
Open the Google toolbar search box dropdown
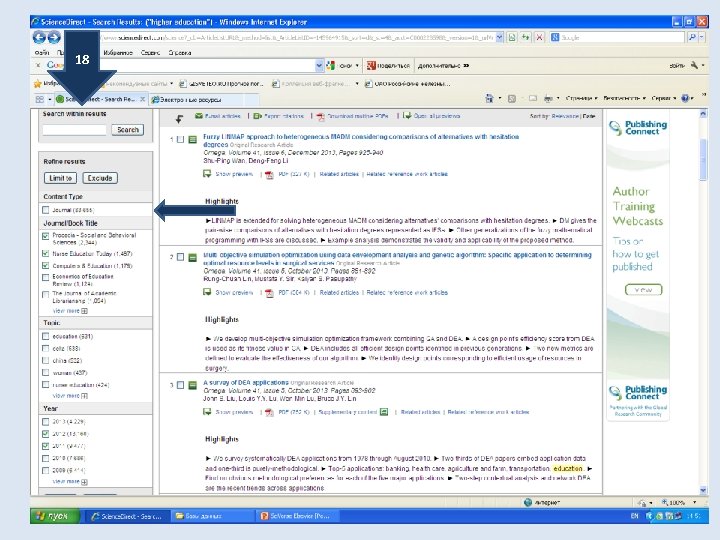click(x=320, y=66)
